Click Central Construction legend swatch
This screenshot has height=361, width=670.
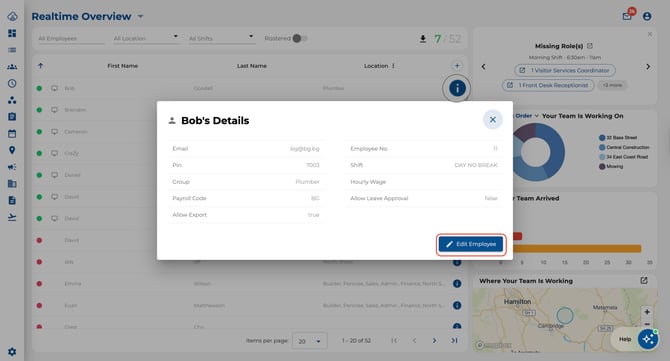point(602,147)
